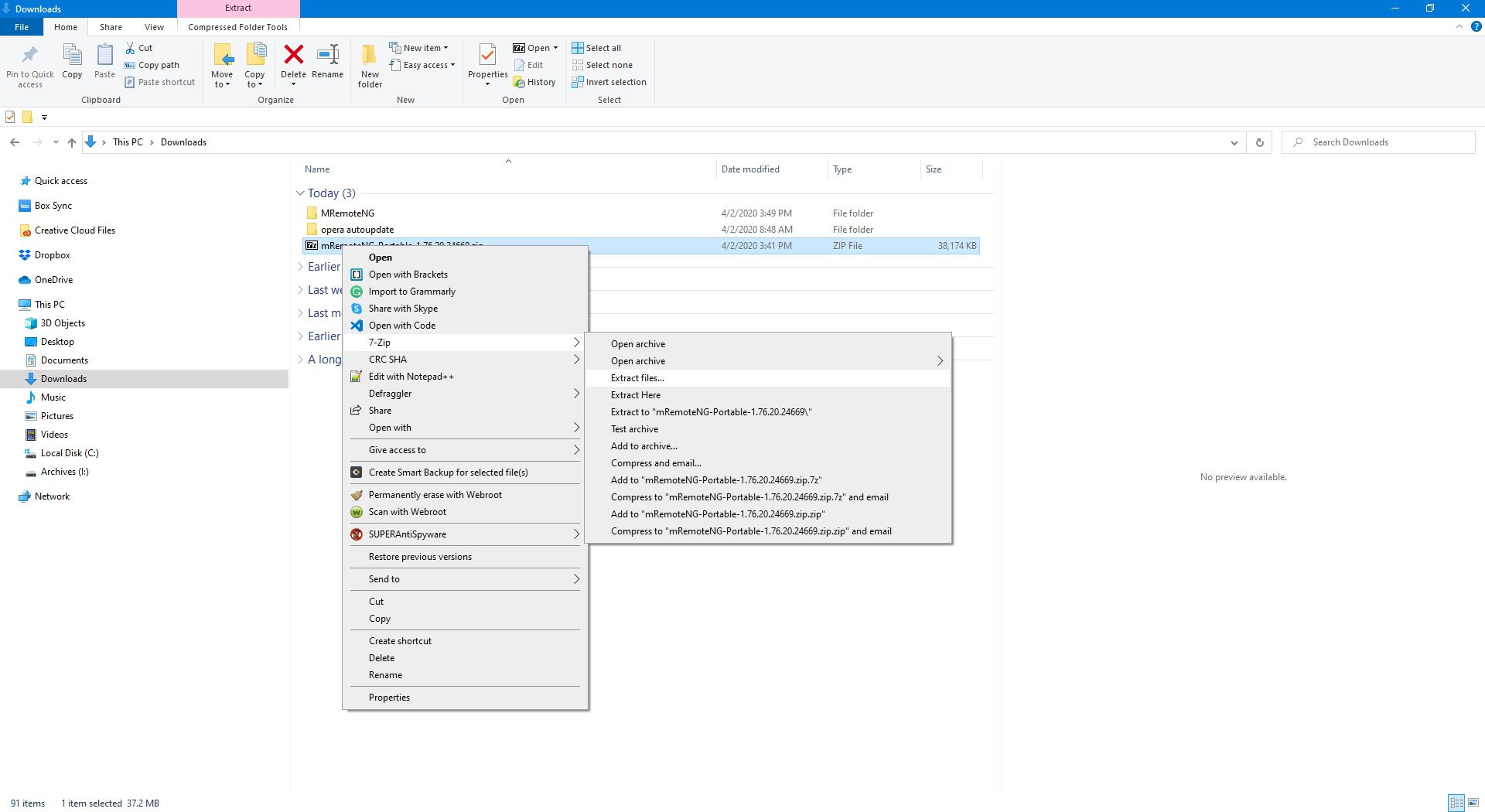Click Copy path in ribbon

(x=152, y=65)
